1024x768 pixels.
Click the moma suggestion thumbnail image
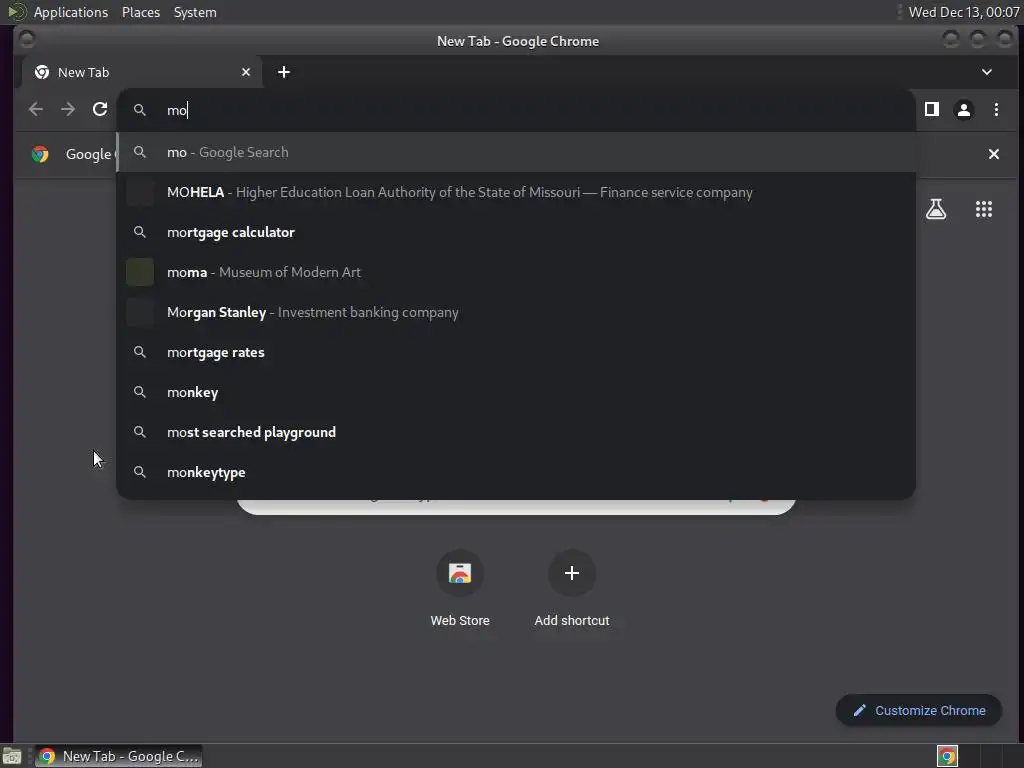coord(140,272)
